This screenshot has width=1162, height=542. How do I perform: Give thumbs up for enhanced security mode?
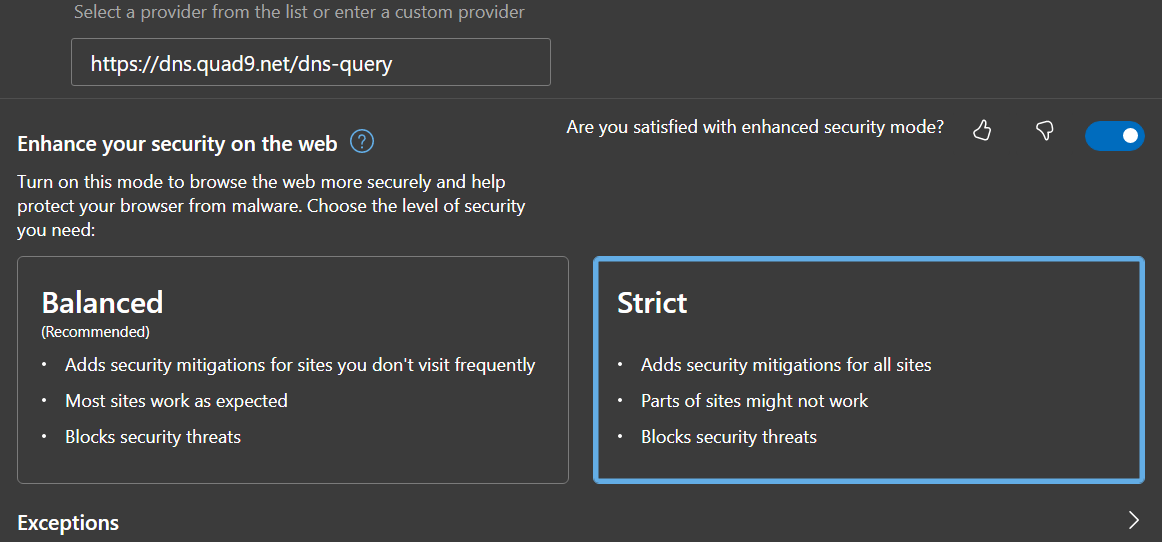[x=982, y=131]
